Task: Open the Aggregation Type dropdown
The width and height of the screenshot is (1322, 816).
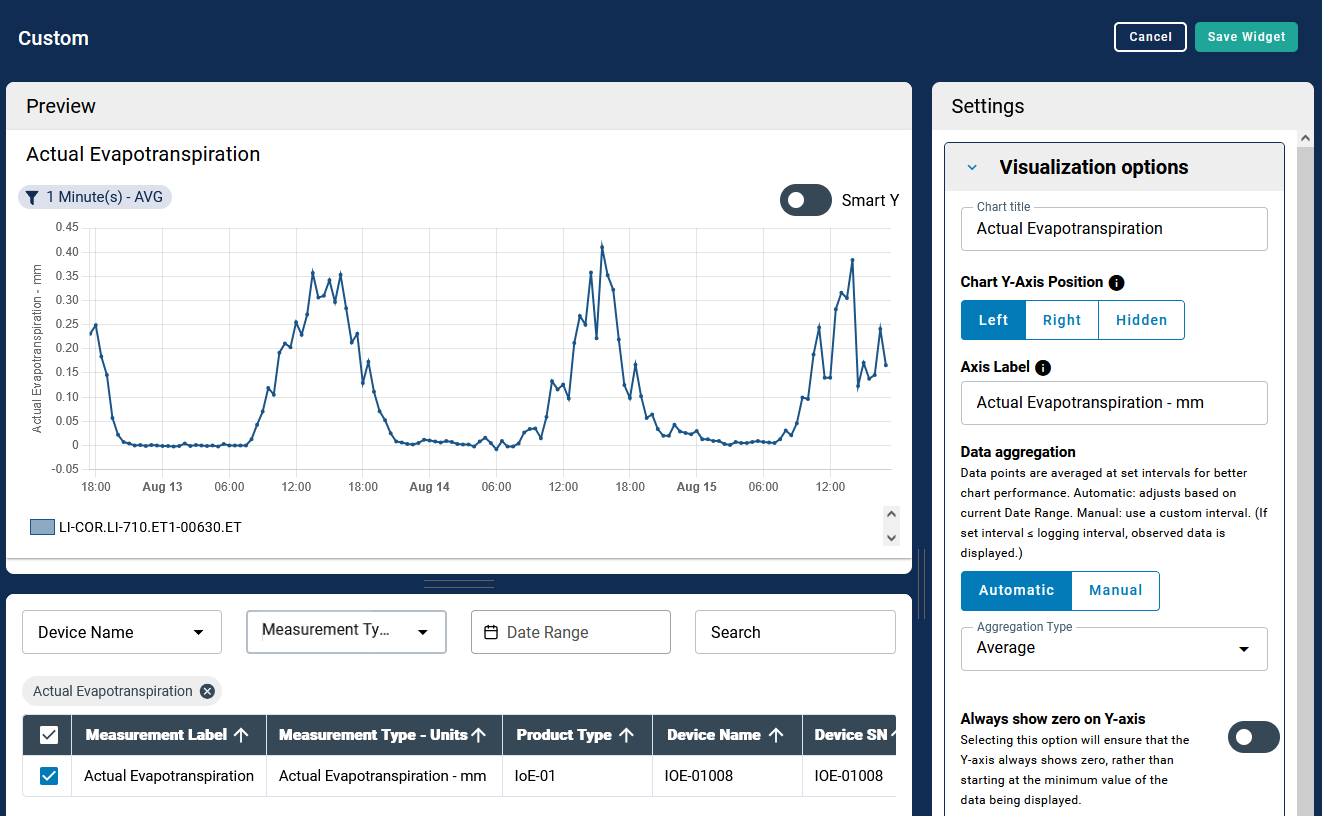Action: click(1114, 648)
